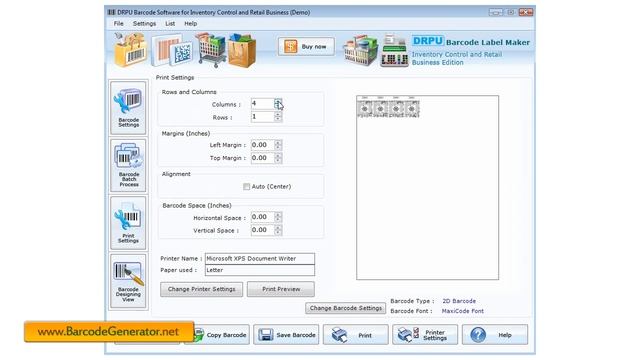Image resolution: width=640 pixels, height=360 pixels.
Task: Click Change Printer Settings button
Action: click(202, 289)
